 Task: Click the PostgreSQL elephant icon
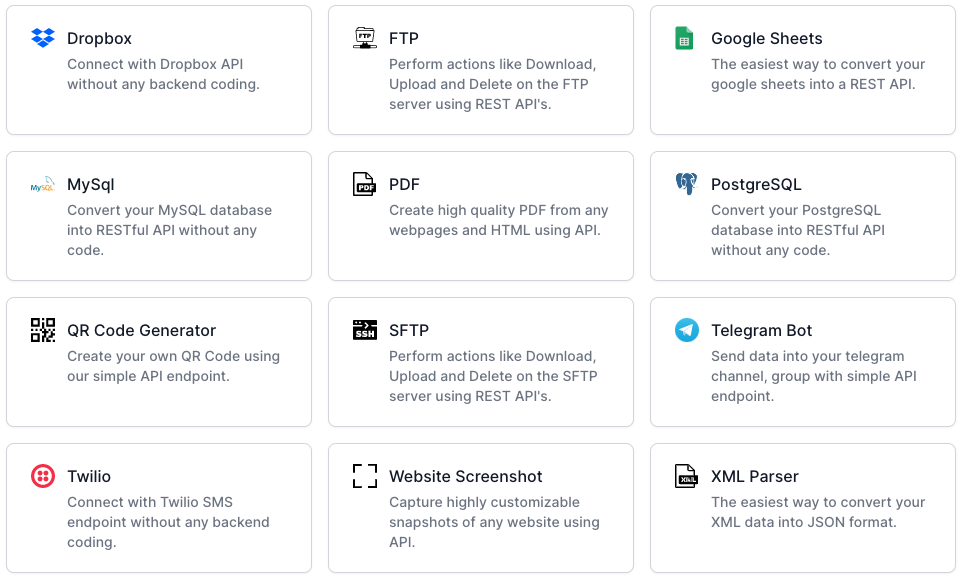[x=687, y=184]
